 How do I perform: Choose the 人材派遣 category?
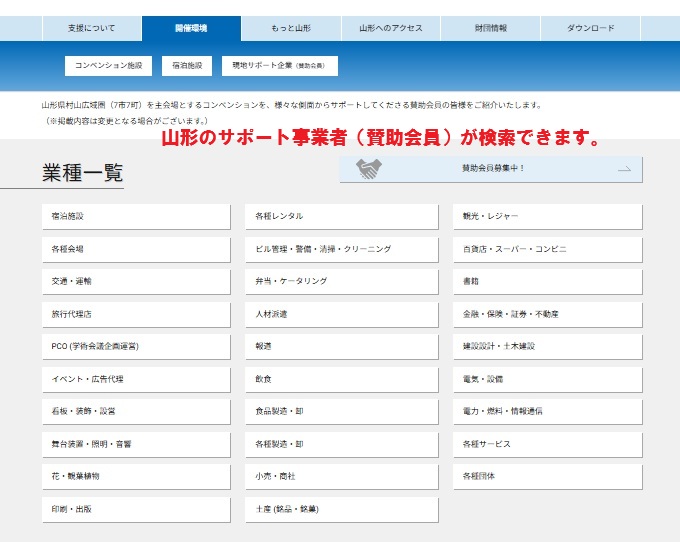tap(341, 314)
